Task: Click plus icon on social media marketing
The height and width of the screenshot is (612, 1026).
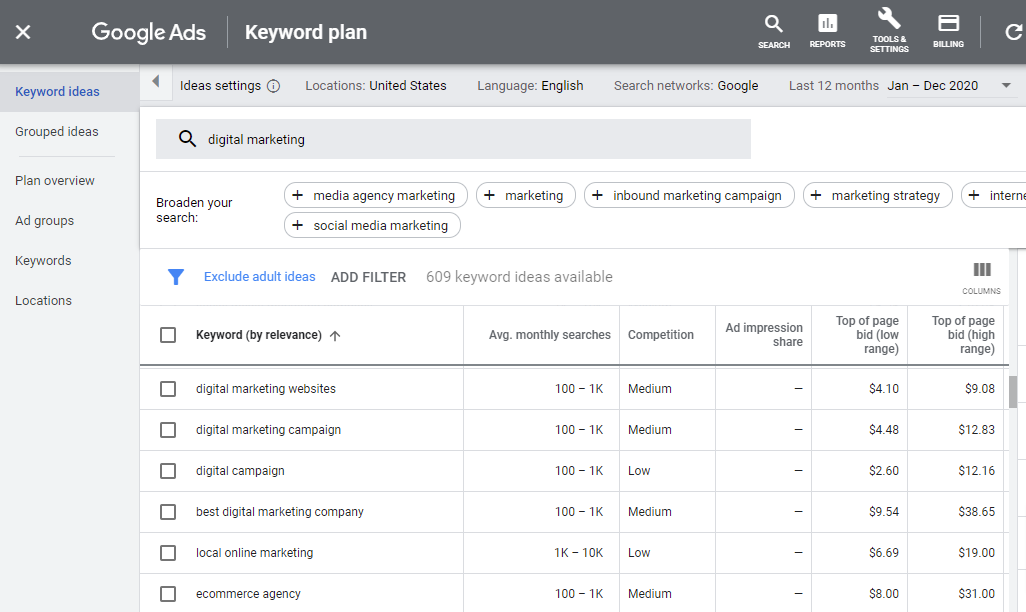Action: click(x=298, y=225)
